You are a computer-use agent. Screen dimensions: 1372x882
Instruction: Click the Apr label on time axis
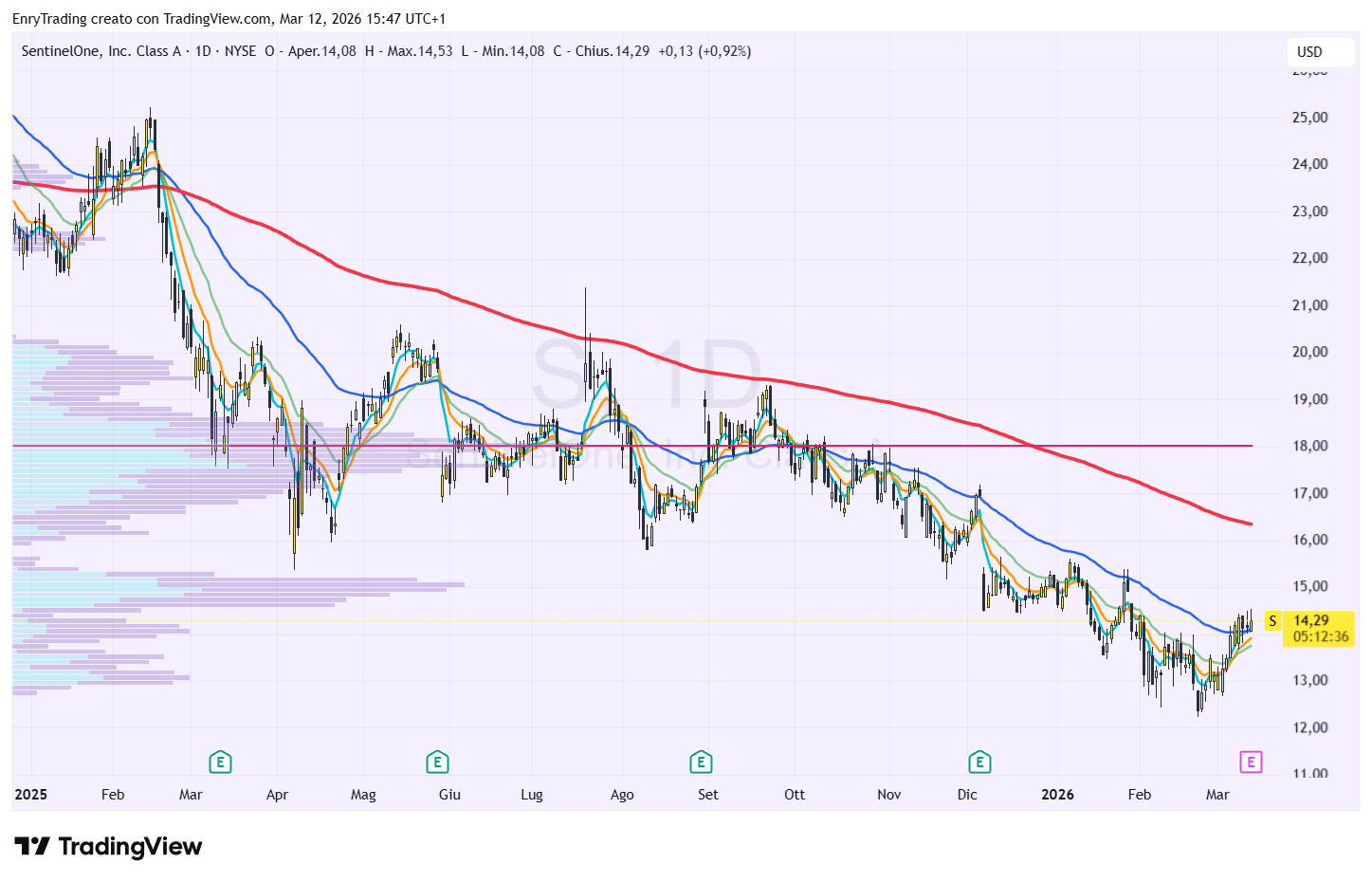pyautogui.click(x=277, y=795)
